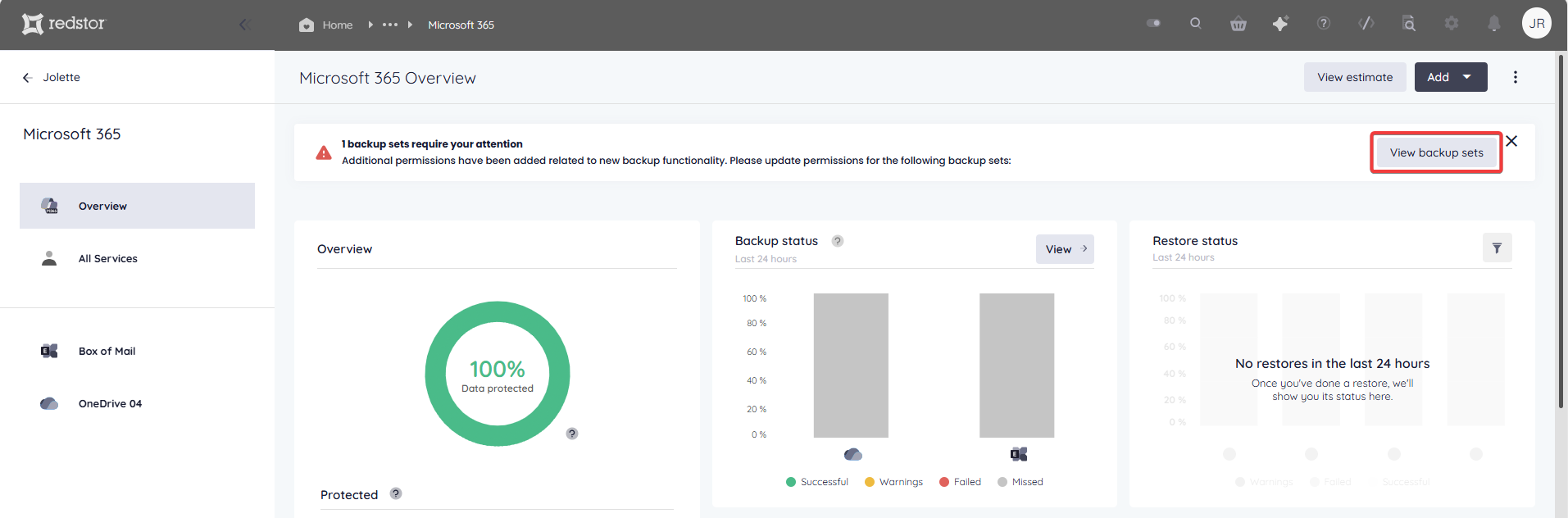Click the Exchange backup status bar
This screenshot has width=1568, height=518.
[x=1016, y=366]
